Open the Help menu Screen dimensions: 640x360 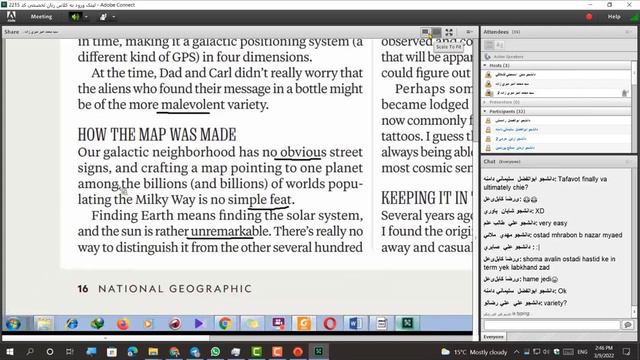(614, 17)
